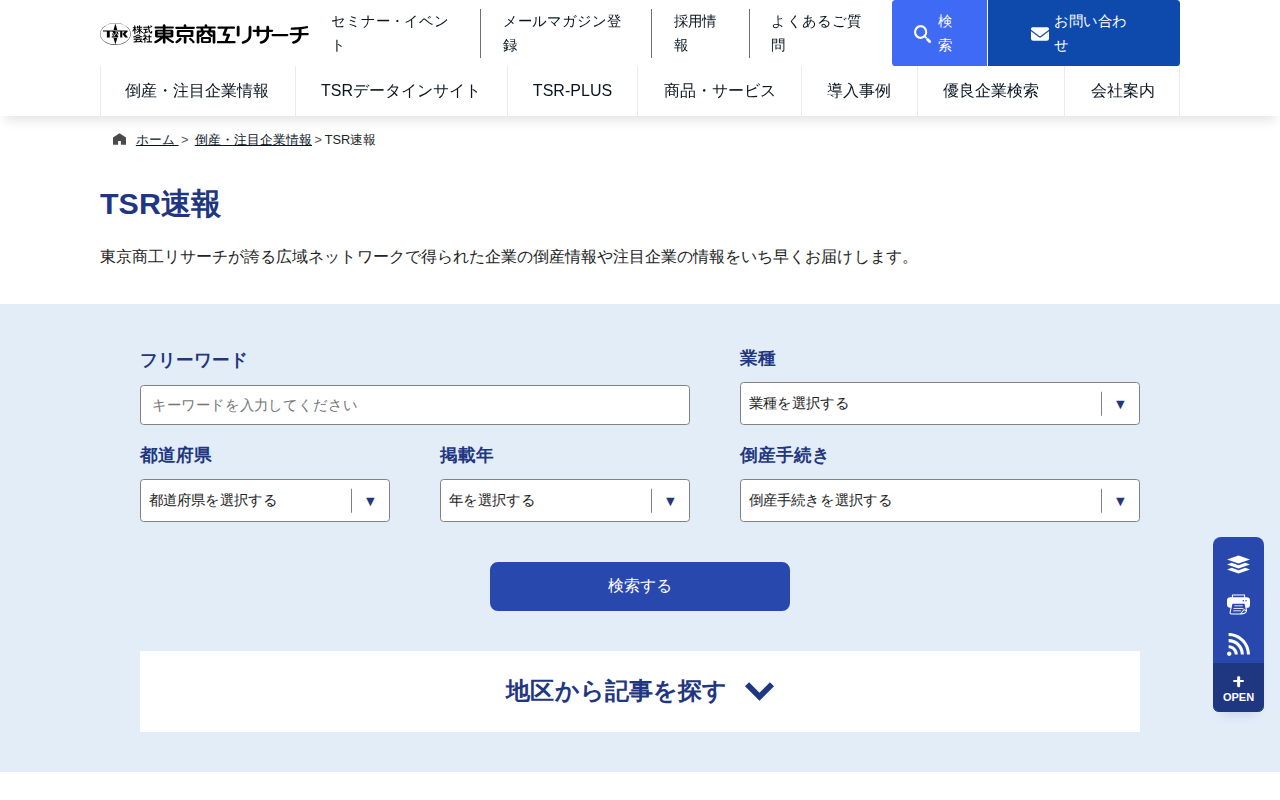Click the 検索する search button
The height and width of the screenshot is (800, 1280).
coord(639,586)
